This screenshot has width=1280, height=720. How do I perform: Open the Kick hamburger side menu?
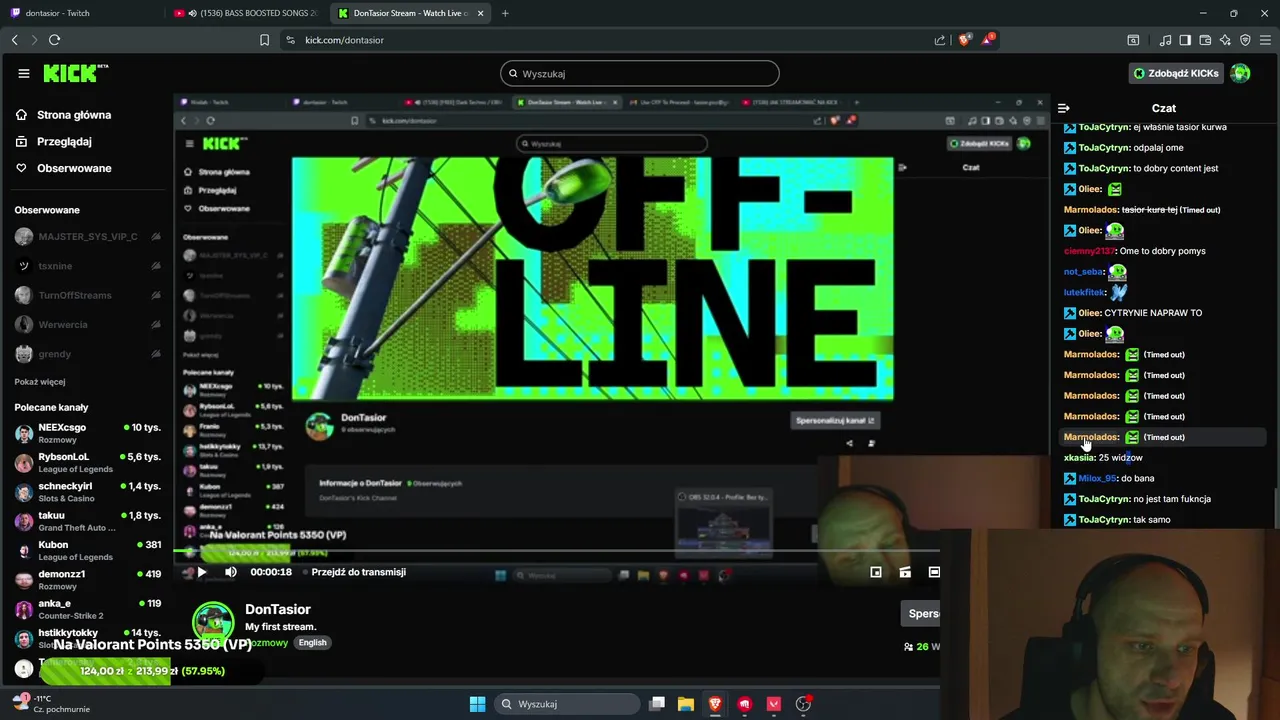(x=24, y=73)
